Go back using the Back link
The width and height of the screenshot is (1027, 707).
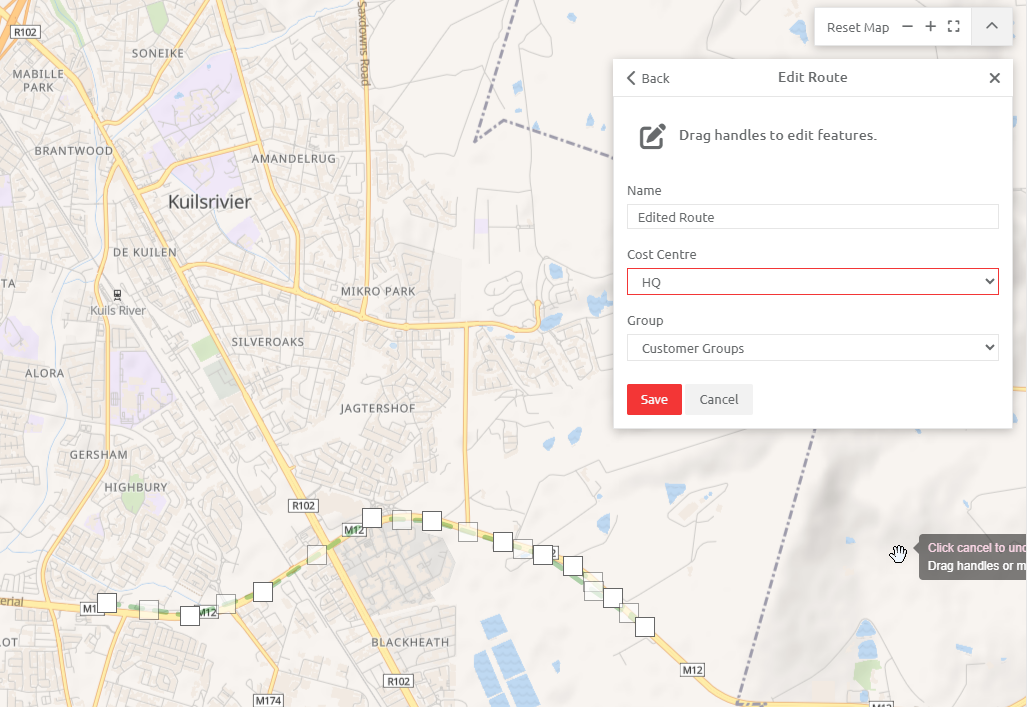click(647, 77)
